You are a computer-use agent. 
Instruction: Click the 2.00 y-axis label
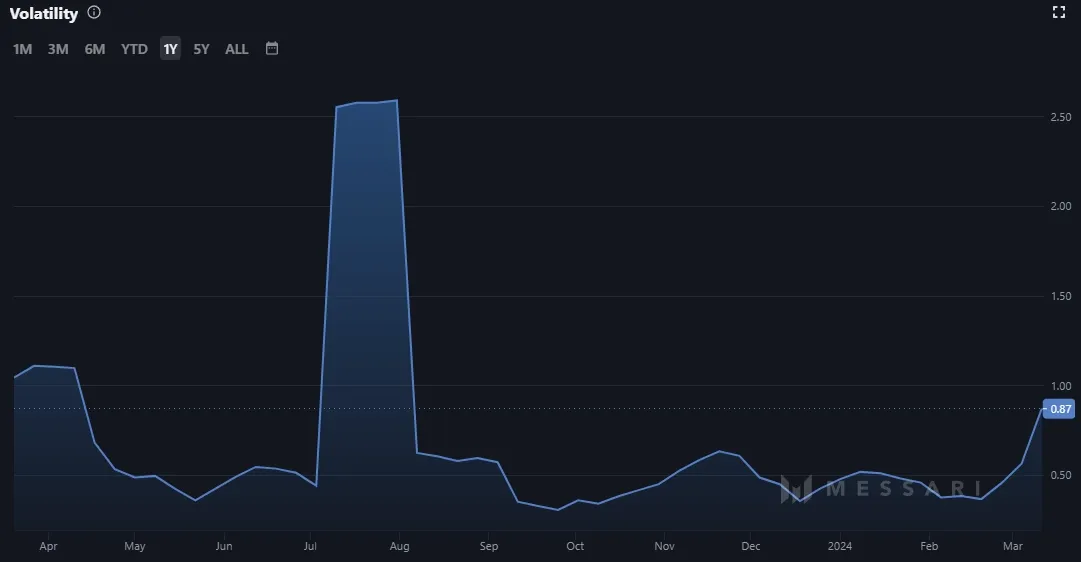click(x=1061, y=206)
